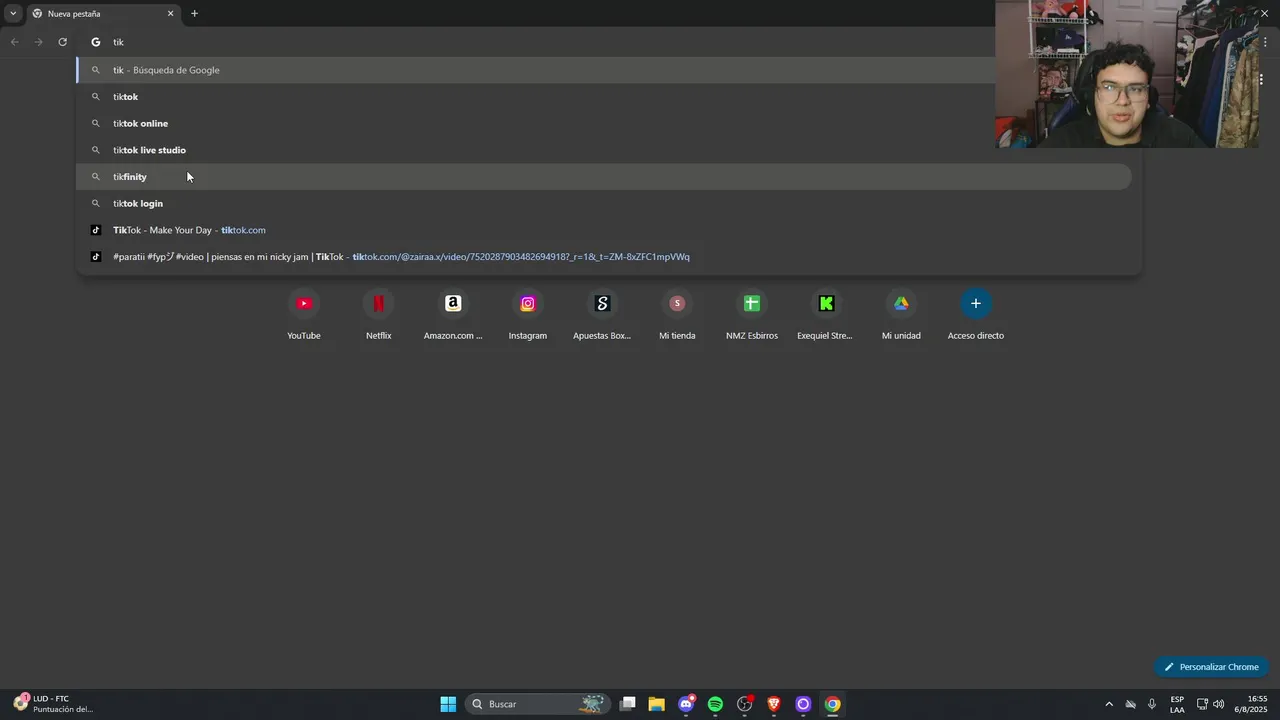This screenshot has width=1280, height=720.
Task: Reload the page with refresh icon
Action: tap(62, 42)
